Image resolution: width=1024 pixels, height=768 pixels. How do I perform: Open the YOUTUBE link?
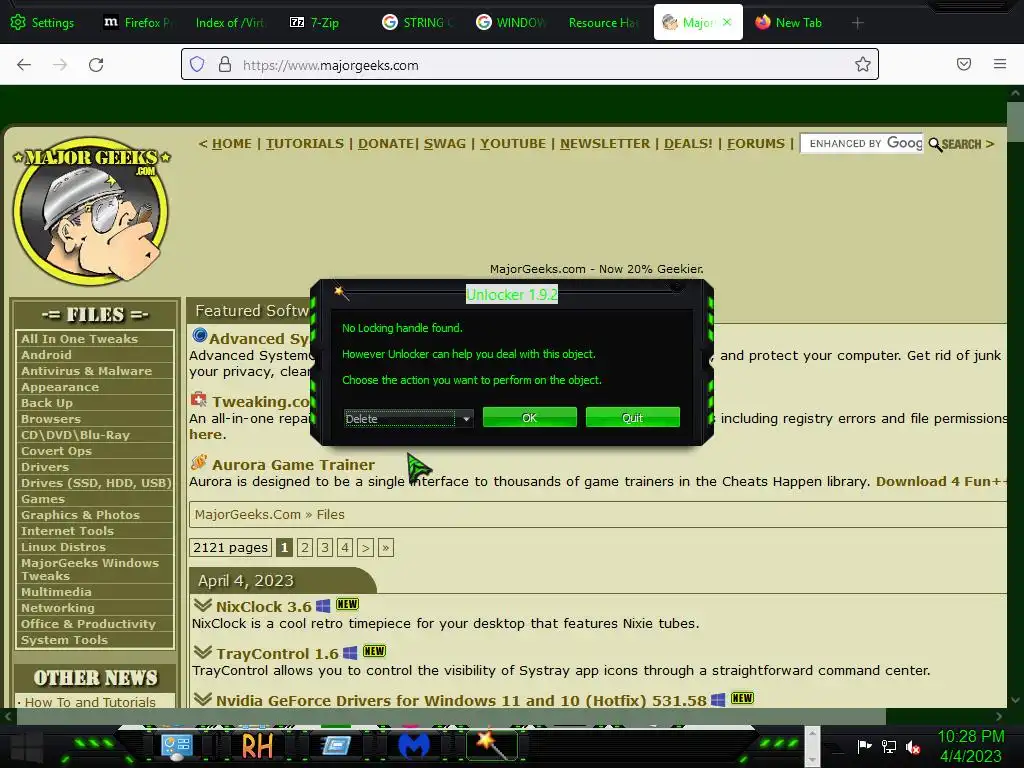tap(513, 144)
